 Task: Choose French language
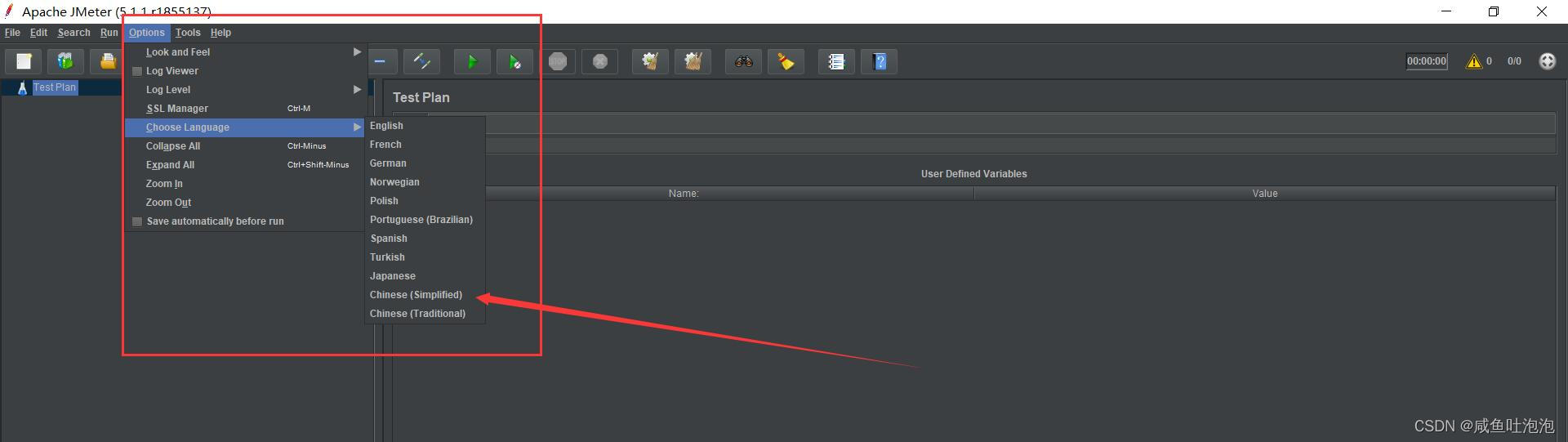pos(425,145)
